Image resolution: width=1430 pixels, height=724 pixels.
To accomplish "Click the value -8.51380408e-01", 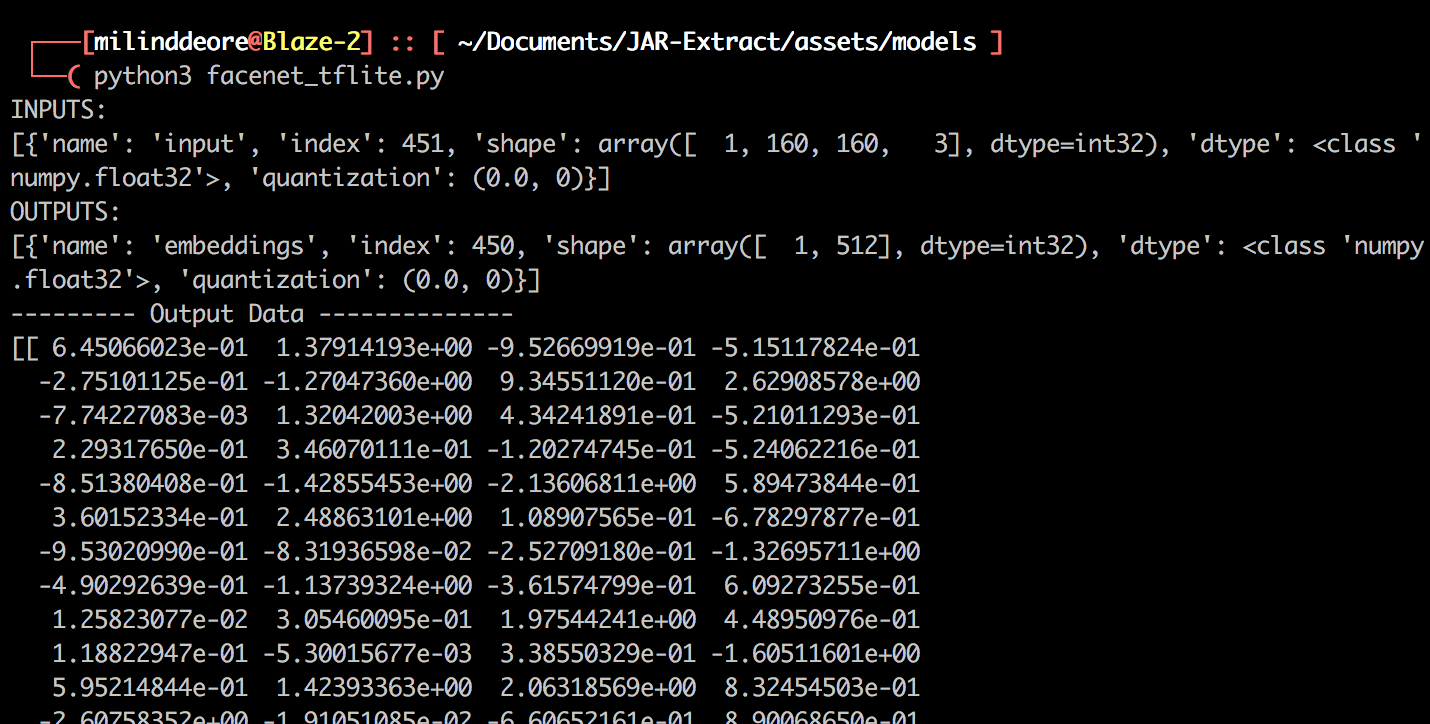I will [143, 484].
